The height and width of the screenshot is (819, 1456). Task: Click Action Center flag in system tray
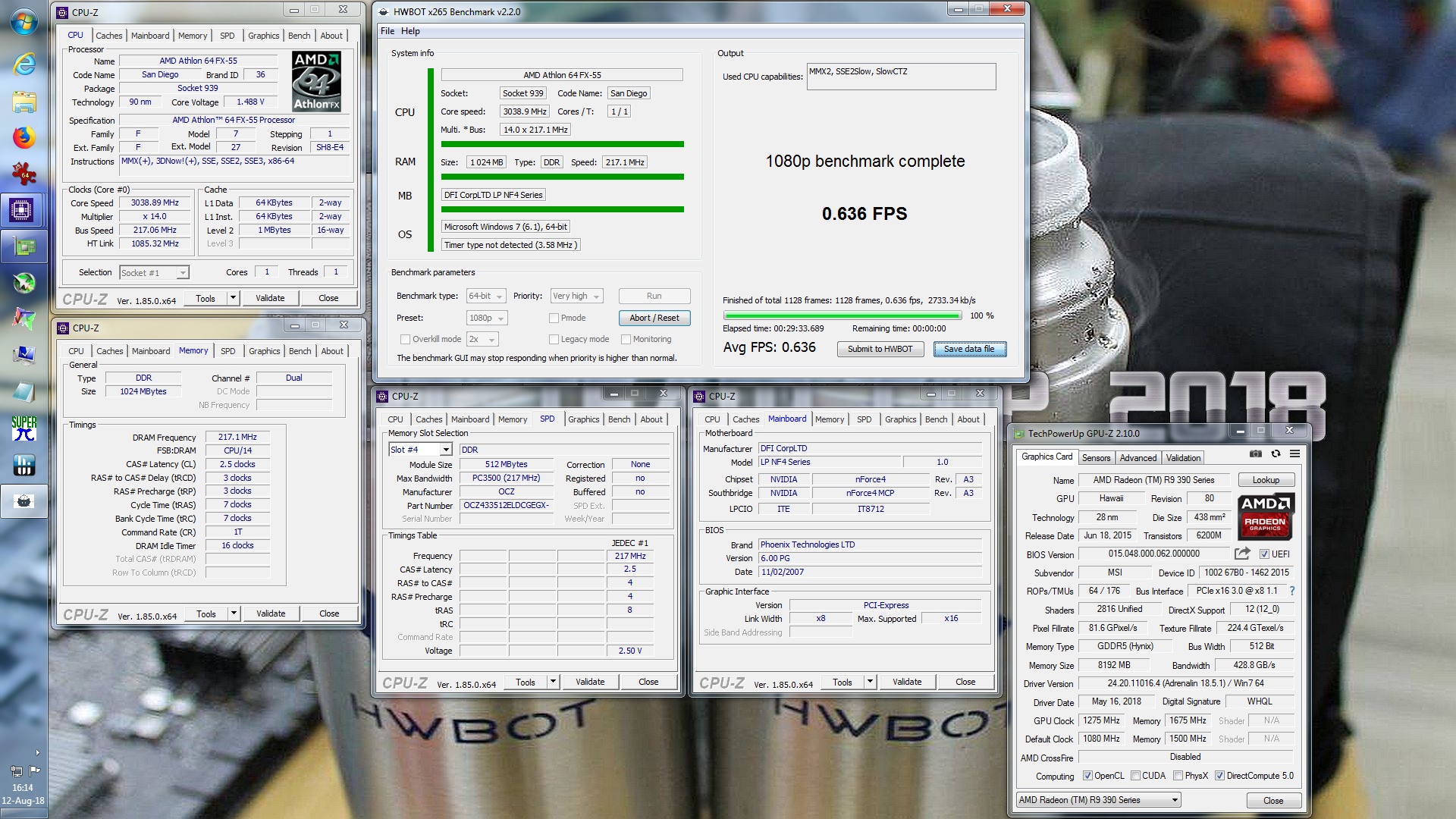(x=34, y=770)
